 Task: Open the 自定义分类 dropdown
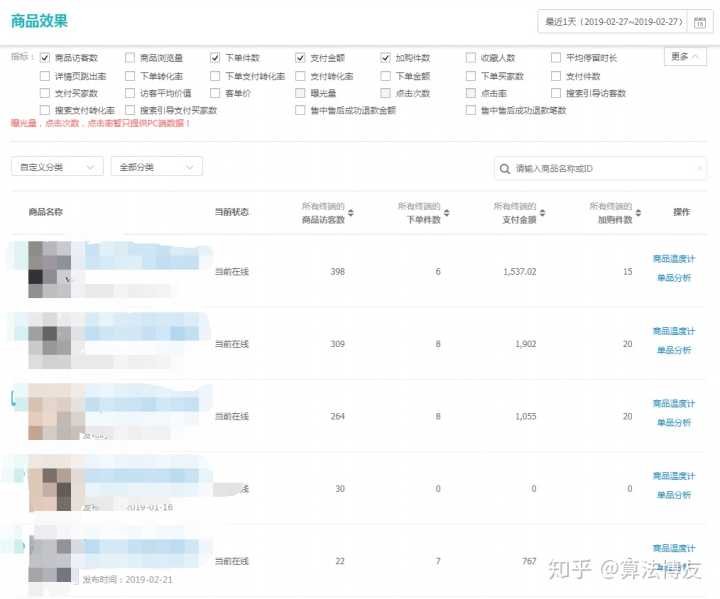(57, 167)
